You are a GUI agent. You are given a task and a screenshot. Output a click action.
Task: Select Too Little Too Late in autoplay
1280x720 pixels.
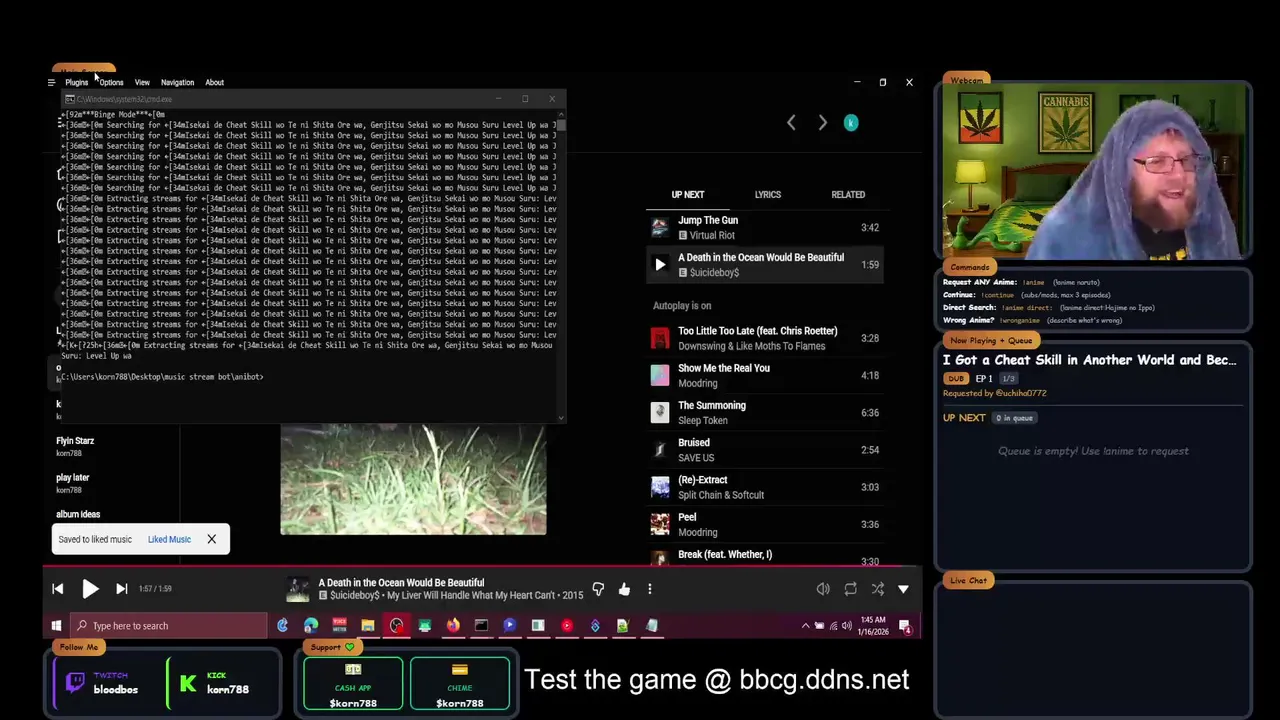(x=765, y=338)
